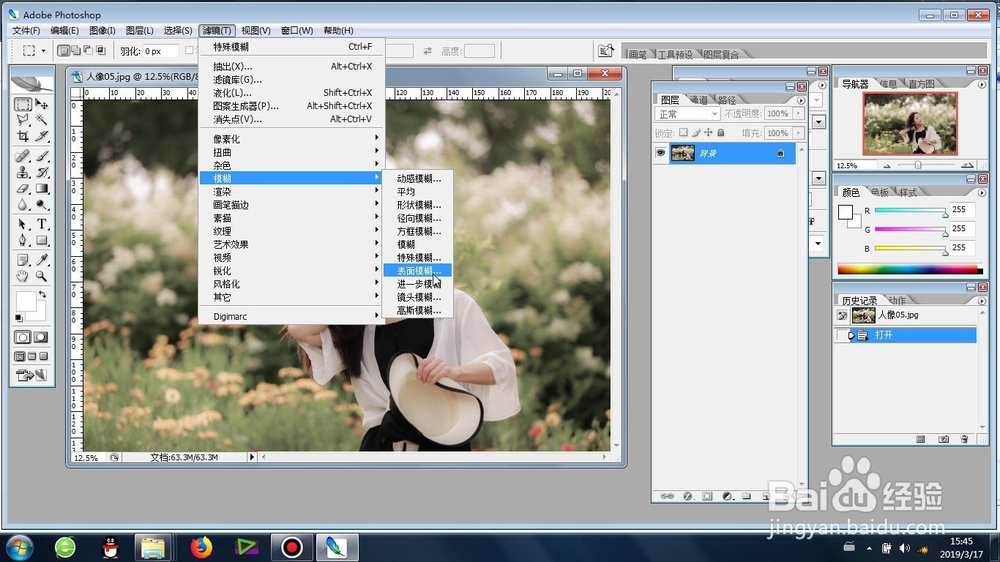Click 表面模糊 in the blur submenu
The image size is (1000, 562).
(x=418, y=270)
